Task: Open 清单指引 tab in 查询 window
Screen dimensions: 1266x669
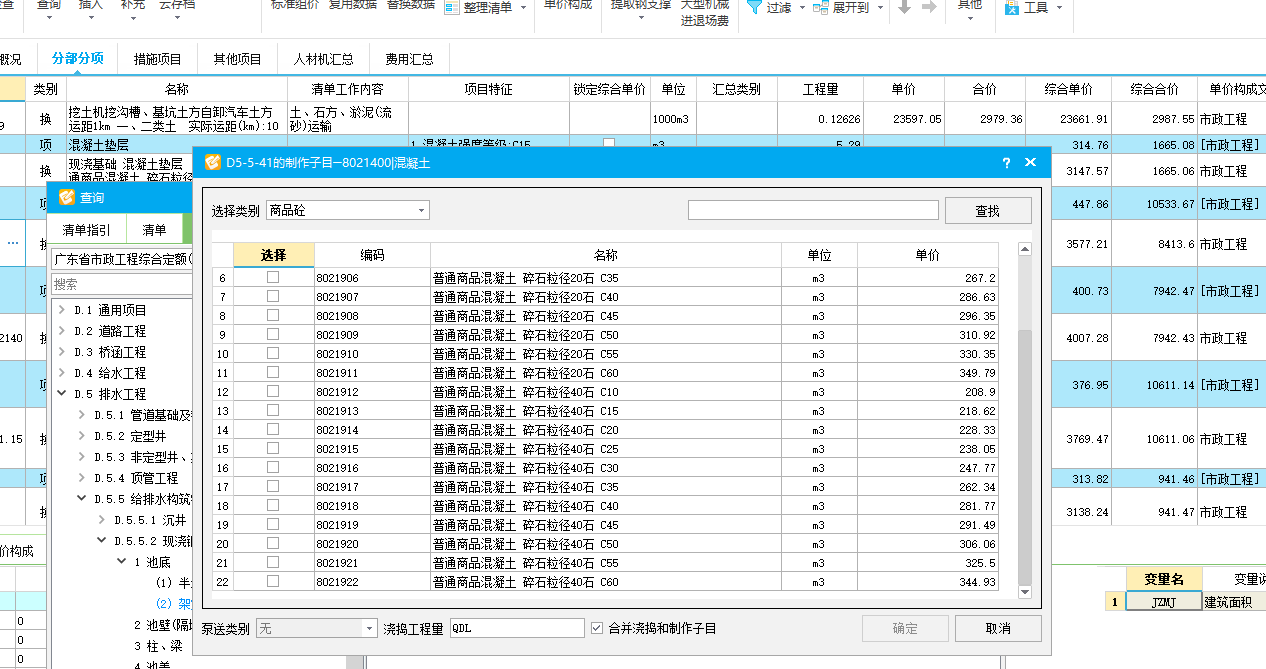Action: 87,230
